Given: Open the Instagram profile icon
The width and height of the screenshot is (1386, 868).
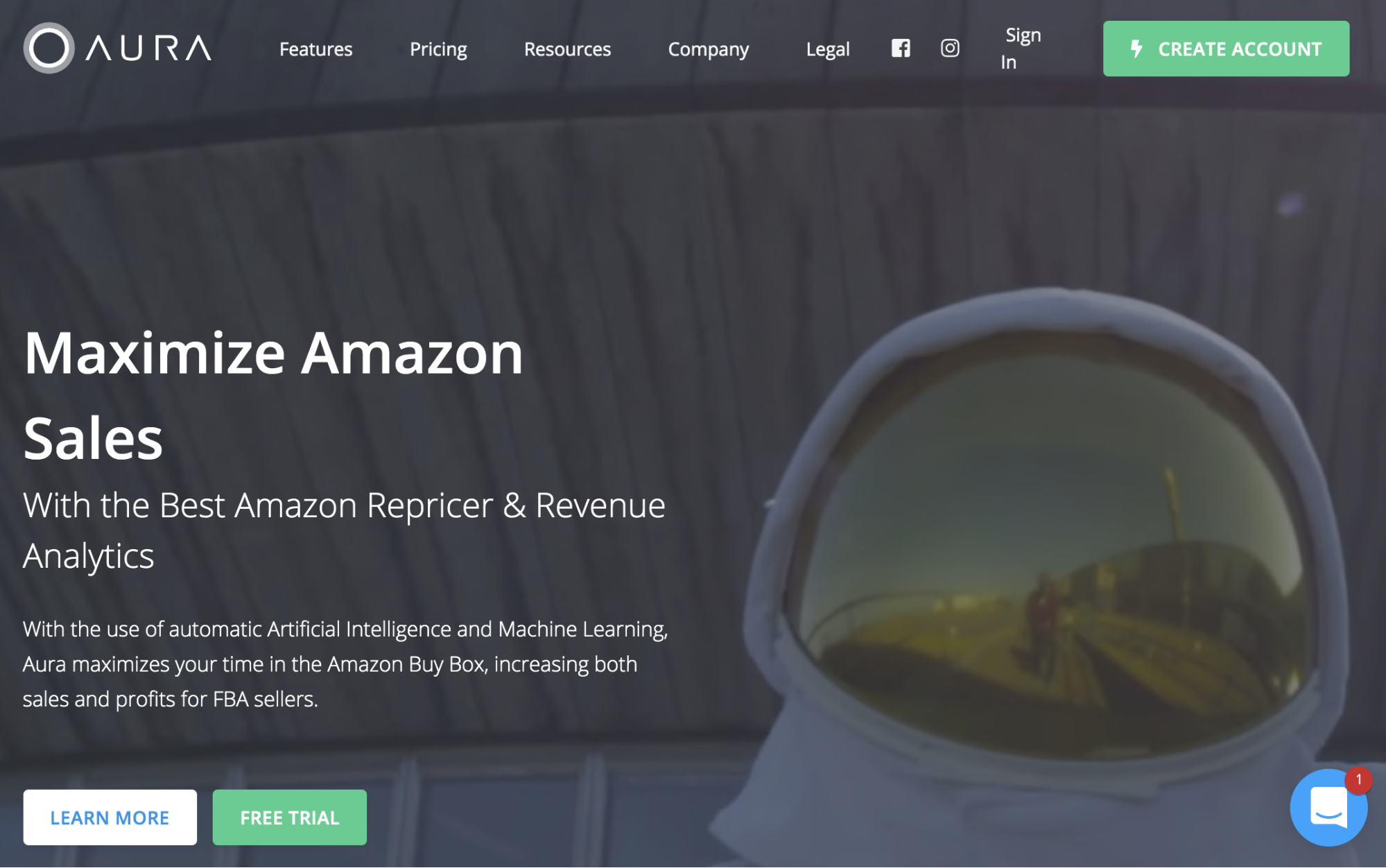Looking at the screenshot, I should [950, 48].
